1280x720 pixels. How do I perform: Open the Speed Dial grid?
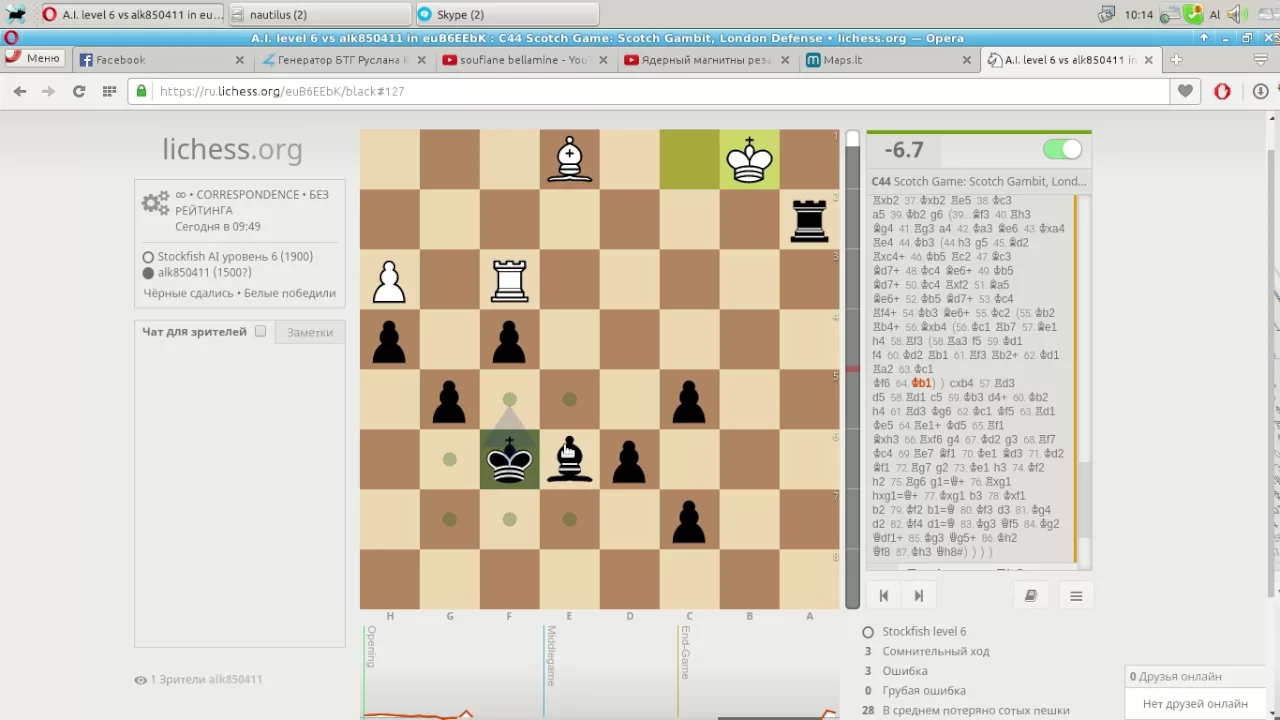pos(109,91)
